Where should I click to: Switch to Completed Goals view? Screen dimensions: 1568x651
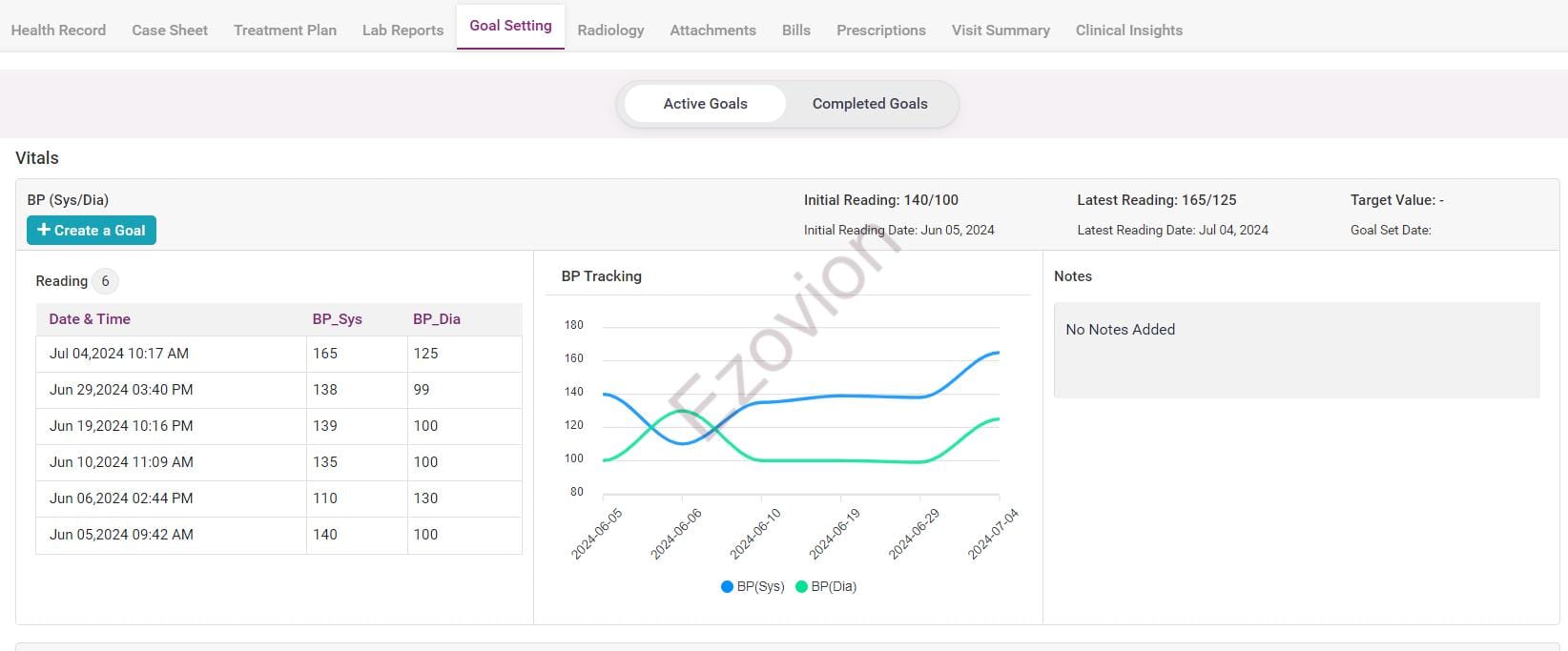[x=869, y=104]
